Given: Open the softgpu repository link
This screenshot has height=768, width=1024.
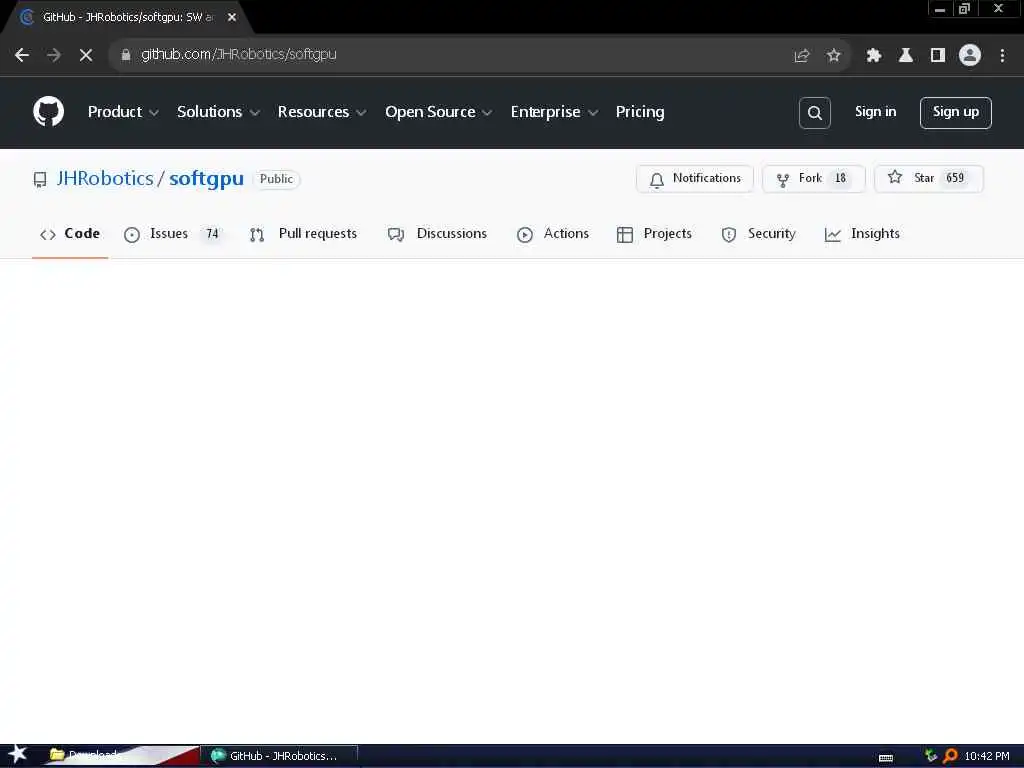Looking at the screenshot, I should tap(206, 178).
